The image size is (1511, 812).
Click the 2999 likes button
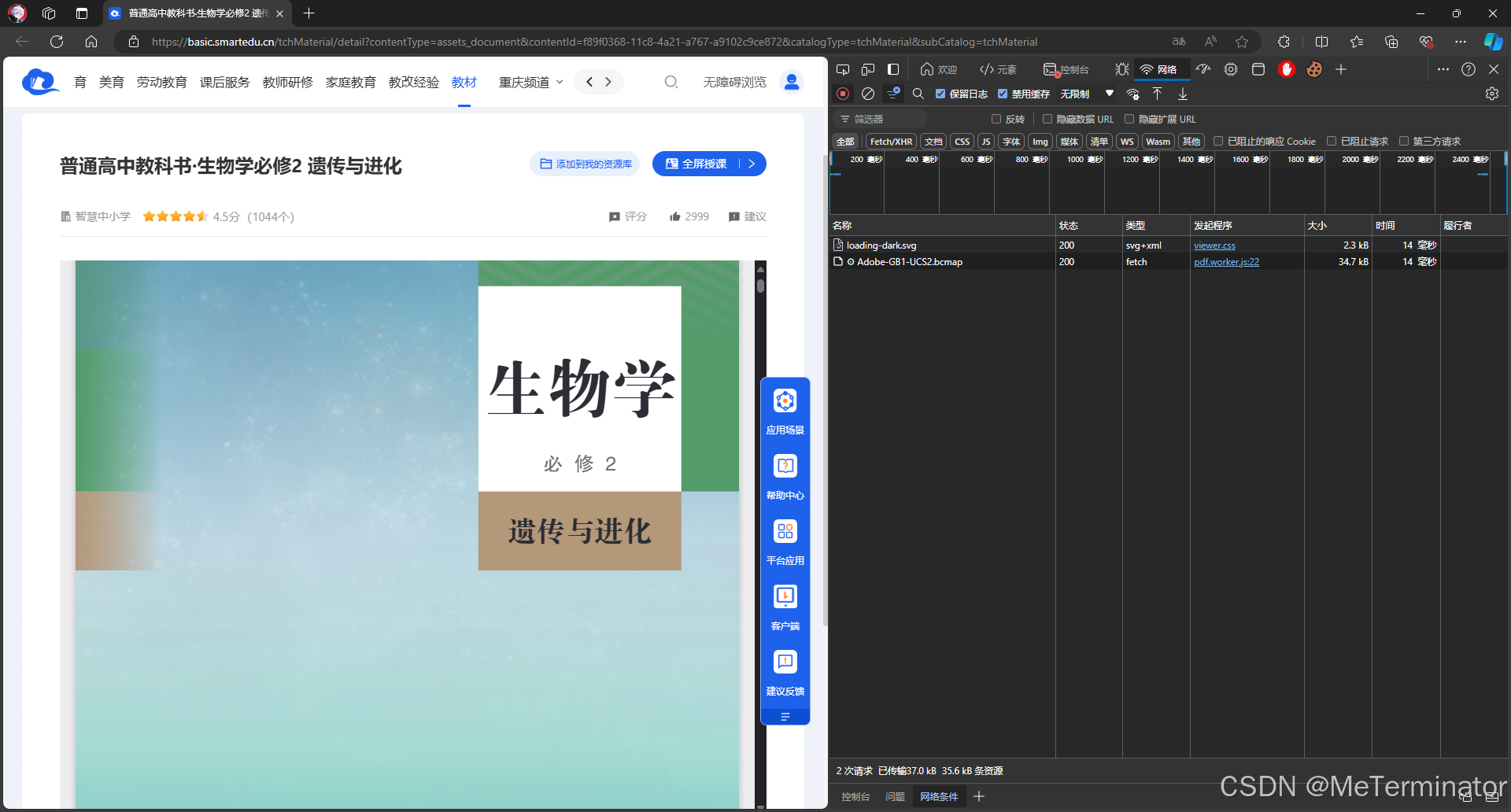[689, 216]
